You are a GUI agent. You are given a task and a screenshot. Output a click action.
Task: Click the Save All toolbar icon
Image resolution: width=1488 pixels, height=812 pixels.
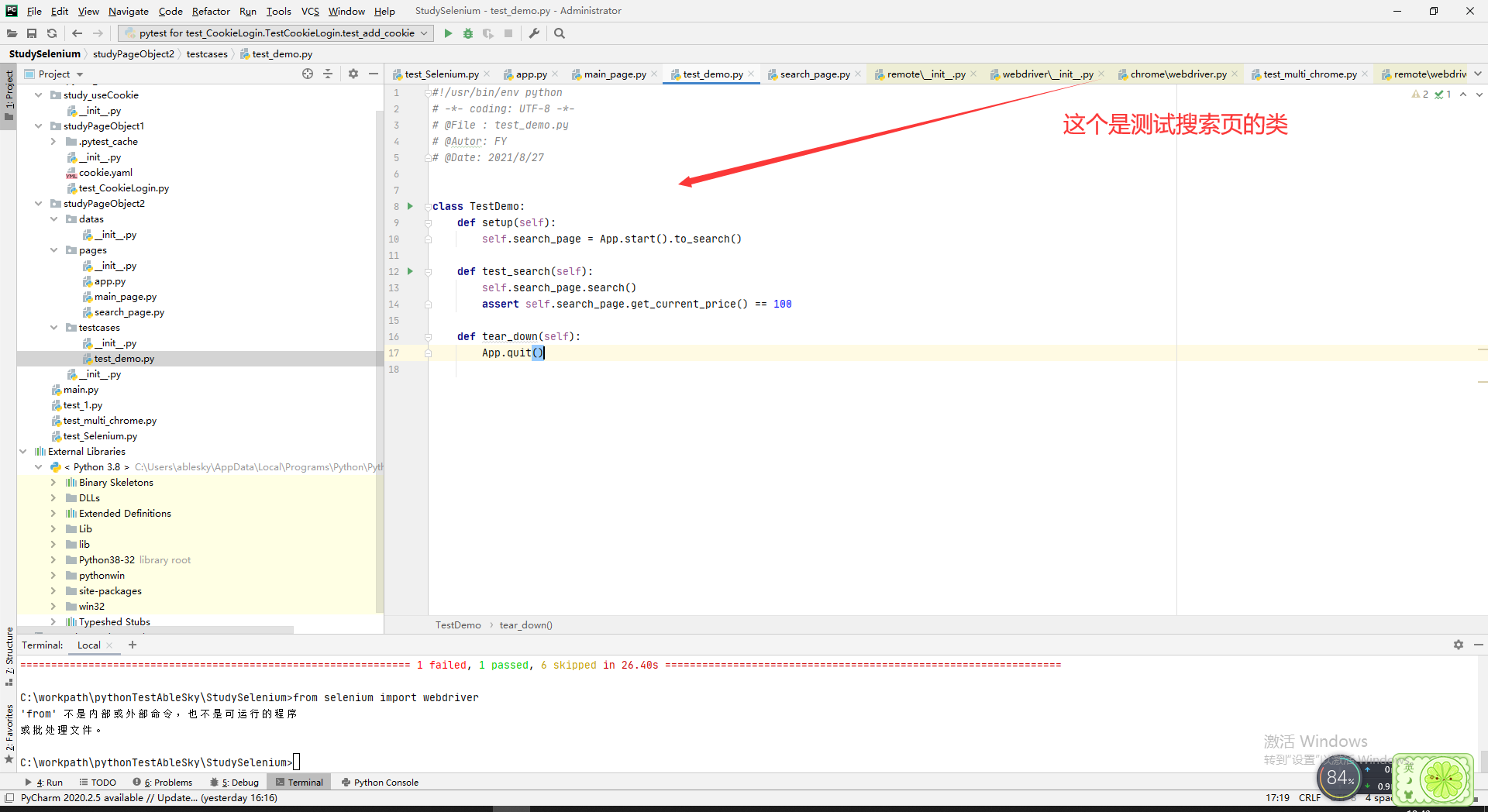[x=32, y=33]
